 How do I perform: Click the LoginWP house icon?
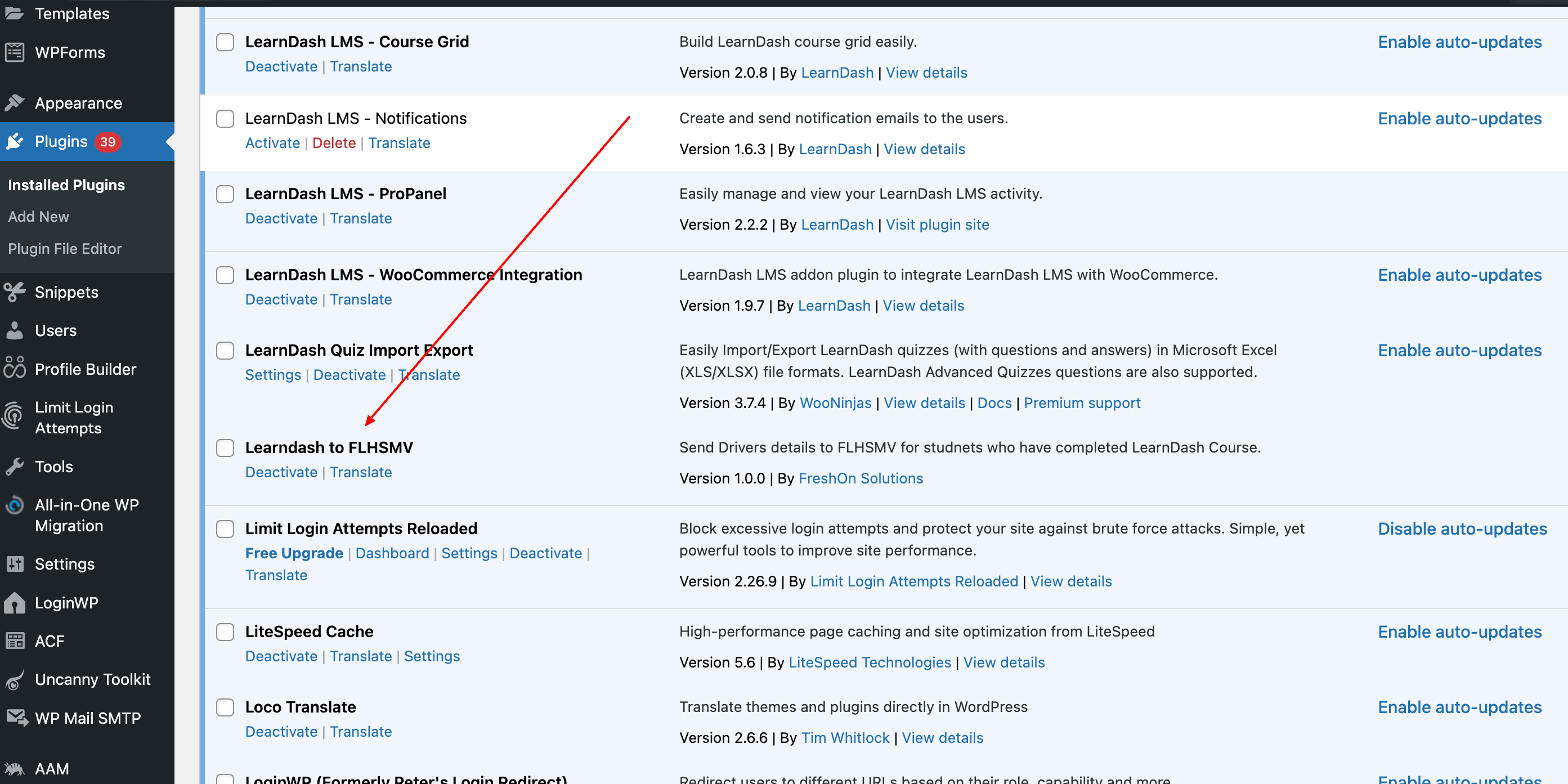15,603
